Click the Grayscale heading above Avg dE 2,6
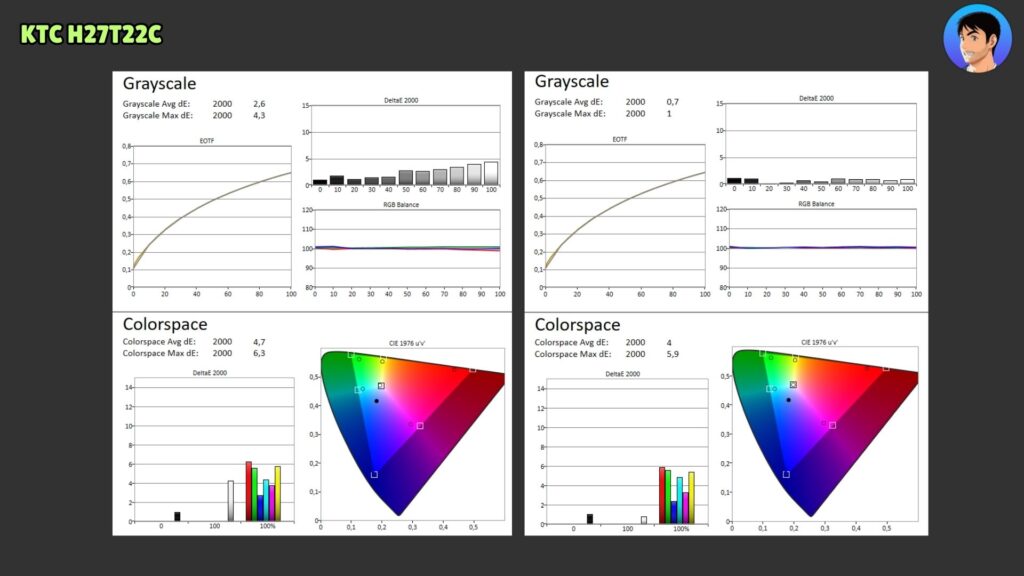 [x=159, y=84]
